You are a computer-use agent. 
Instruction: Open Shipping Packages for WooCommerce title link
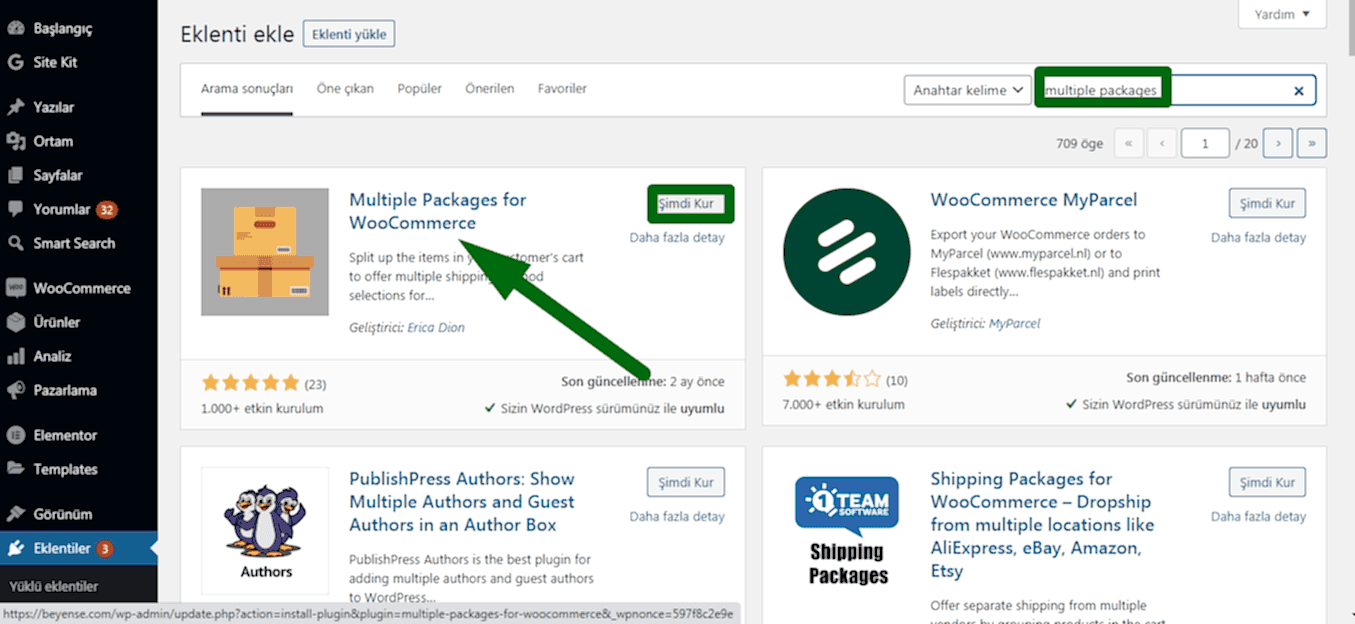1042,525
